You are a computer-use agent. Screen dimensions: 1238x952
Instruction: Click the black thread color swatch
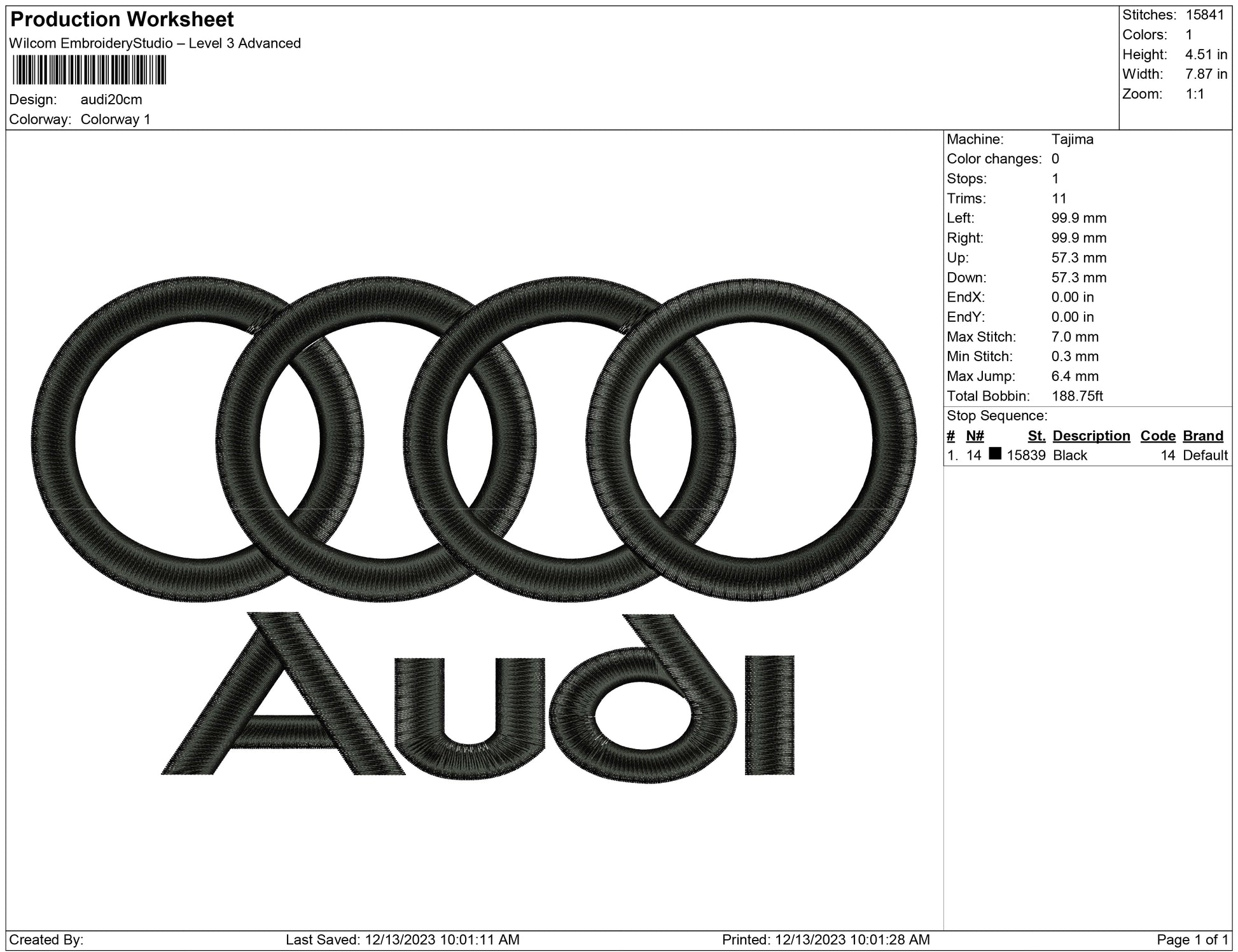coord(996,453)
